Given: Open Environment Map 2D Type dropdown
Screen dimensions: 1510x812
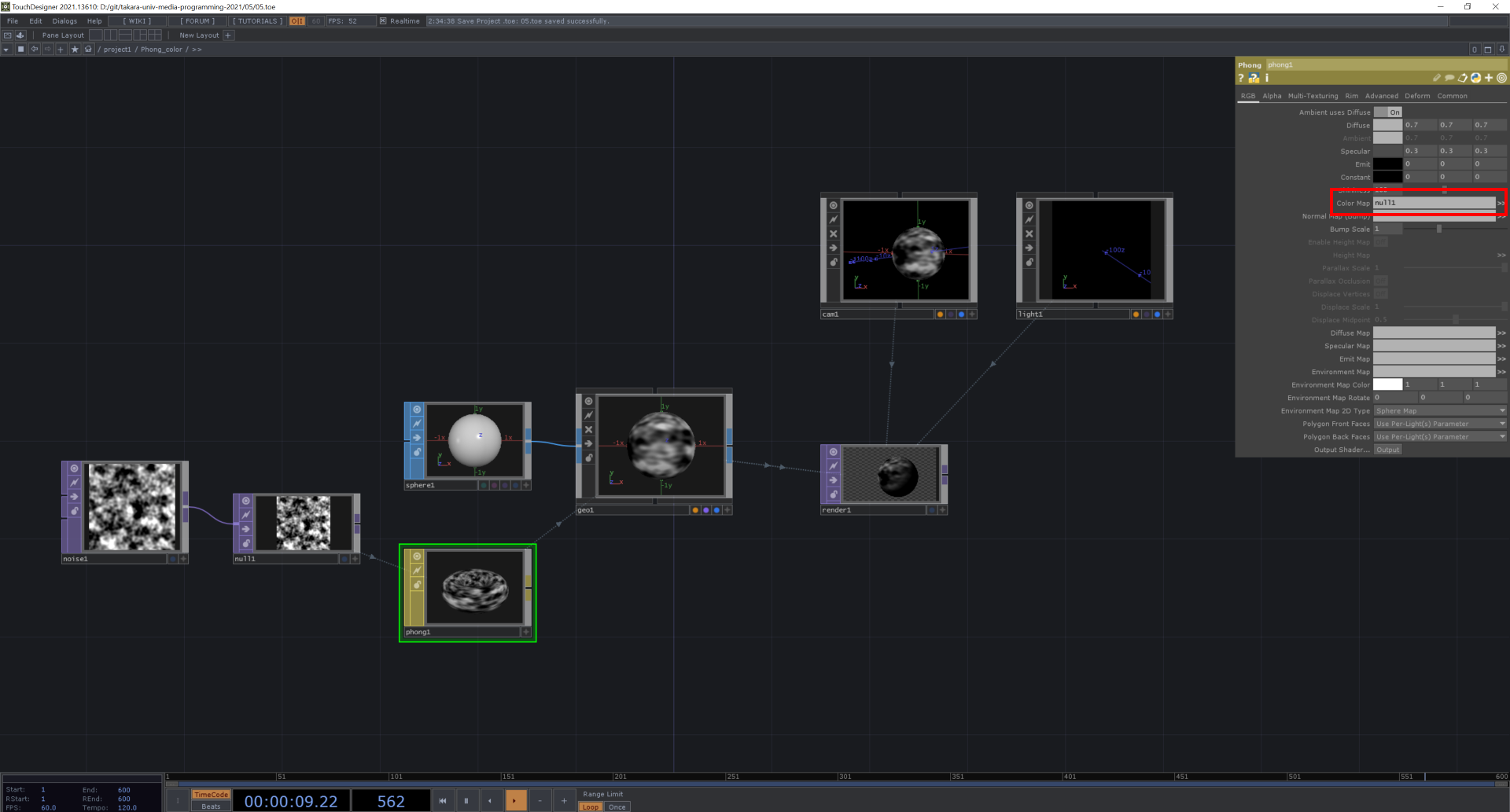Looking at the screenshot, I should (1439, 411).
